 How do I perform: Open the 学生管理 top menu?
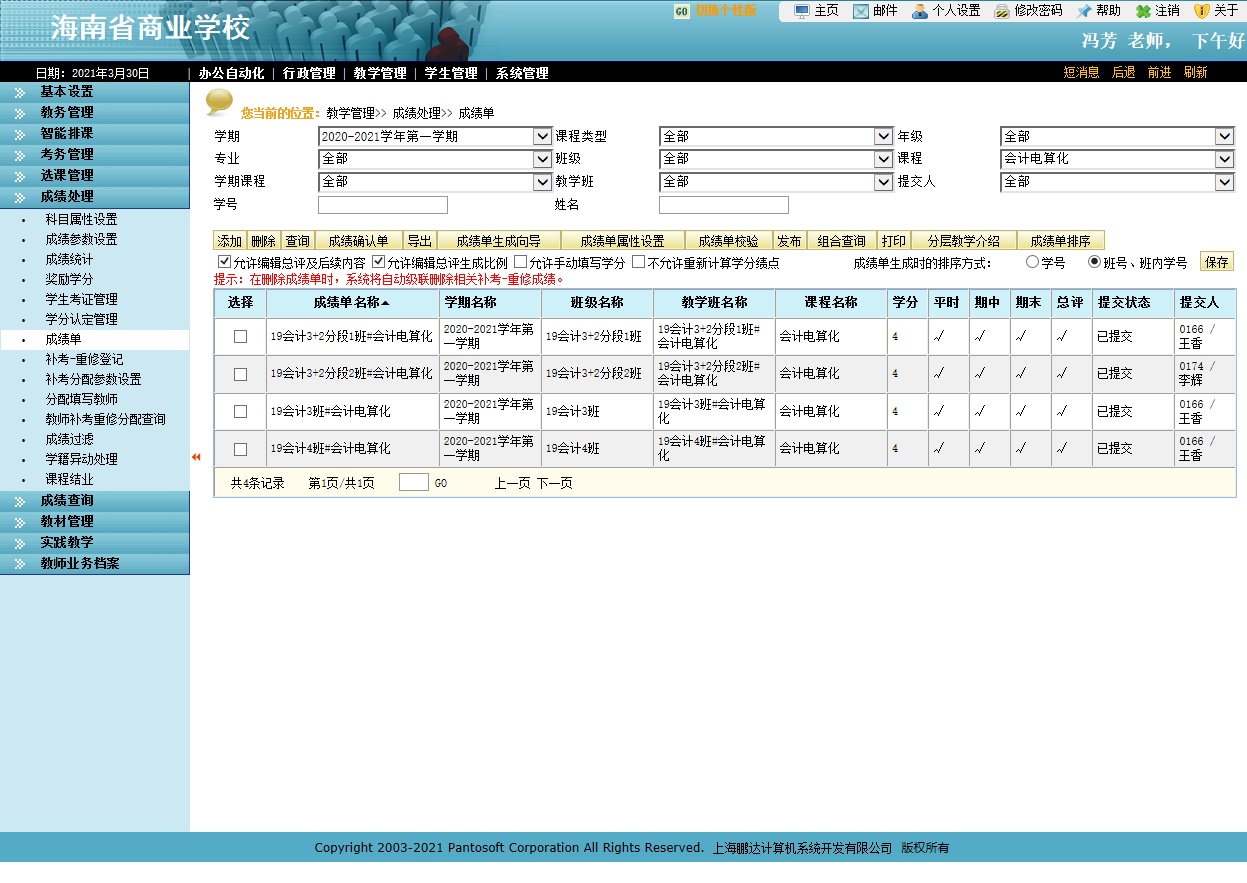pos(451,73)
